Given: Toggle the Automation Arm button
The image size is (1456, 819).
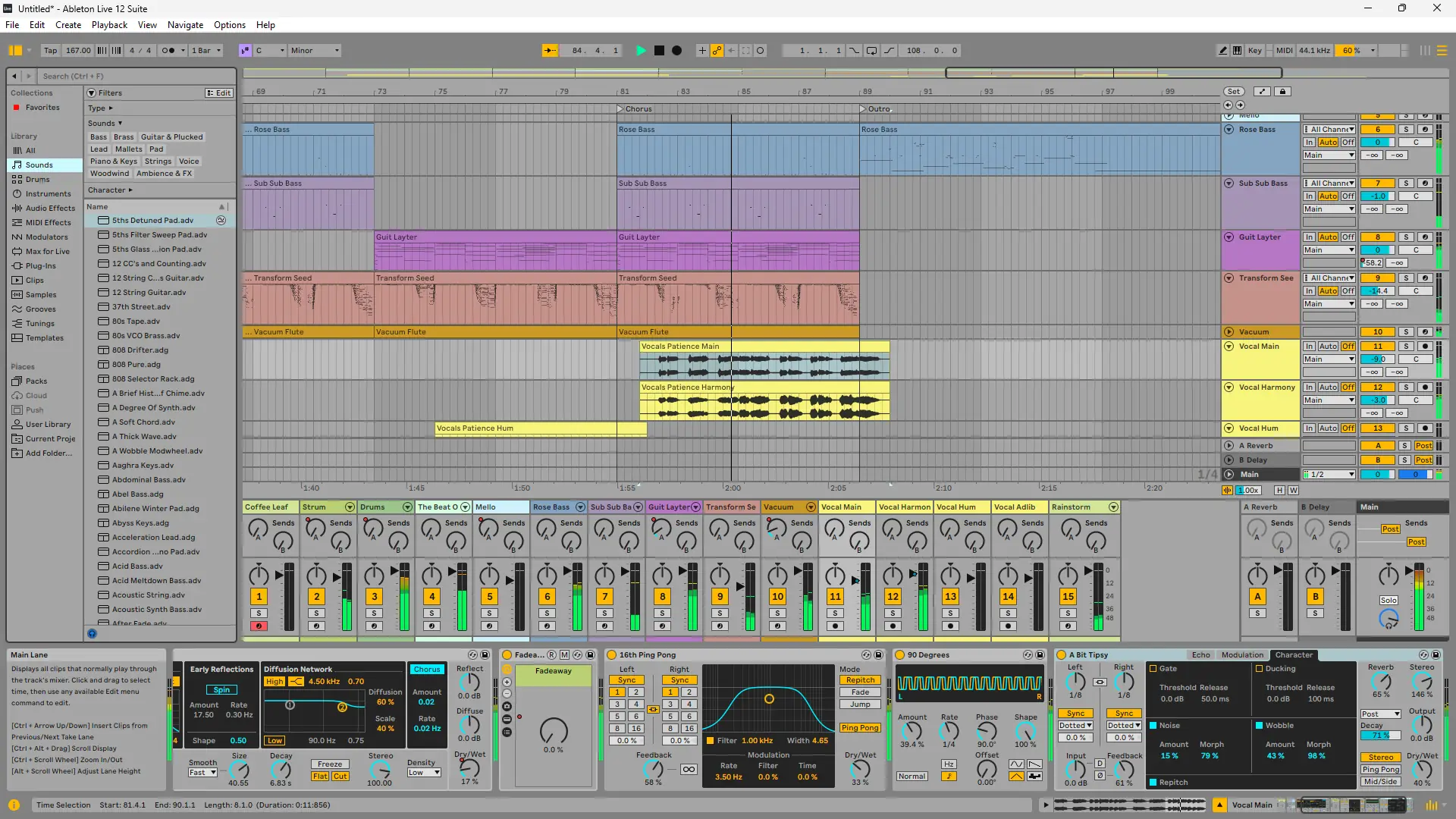Looking at the screenshot, I should coord(717,51).
